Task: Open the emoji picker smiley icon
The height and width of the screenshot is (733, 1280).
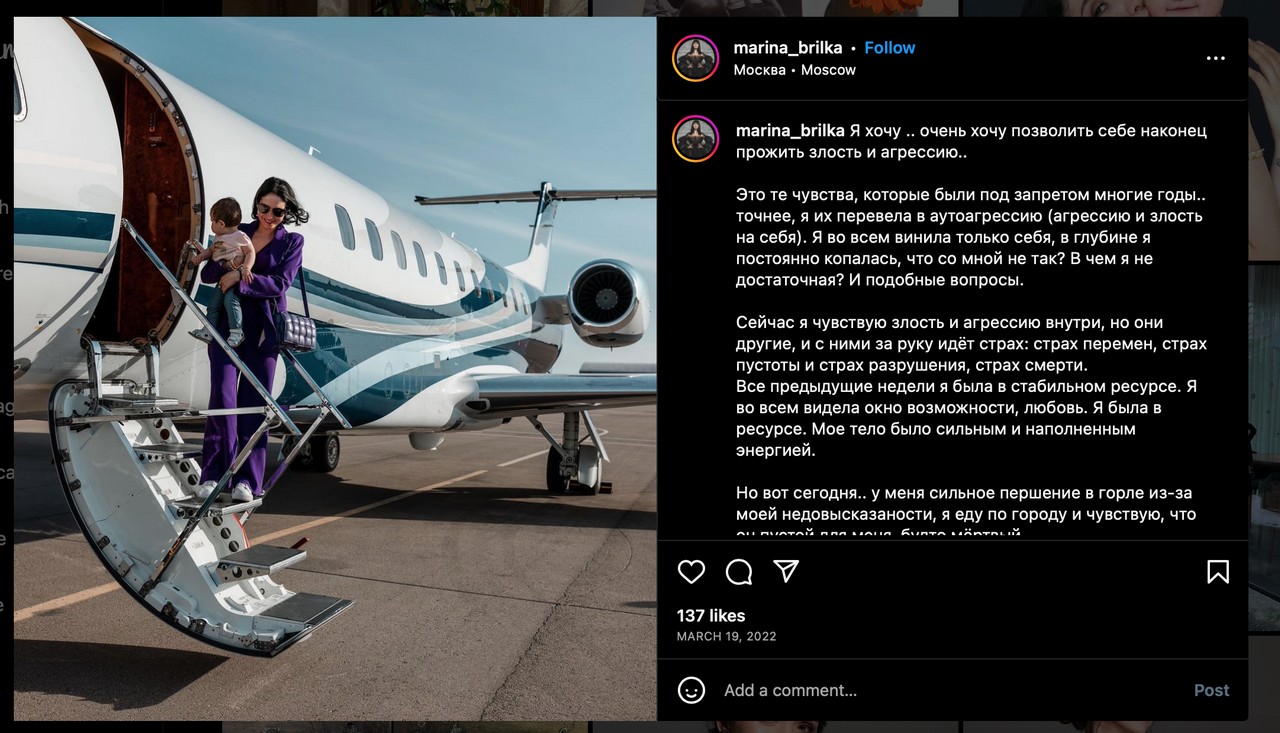Action: coord(691,690)
